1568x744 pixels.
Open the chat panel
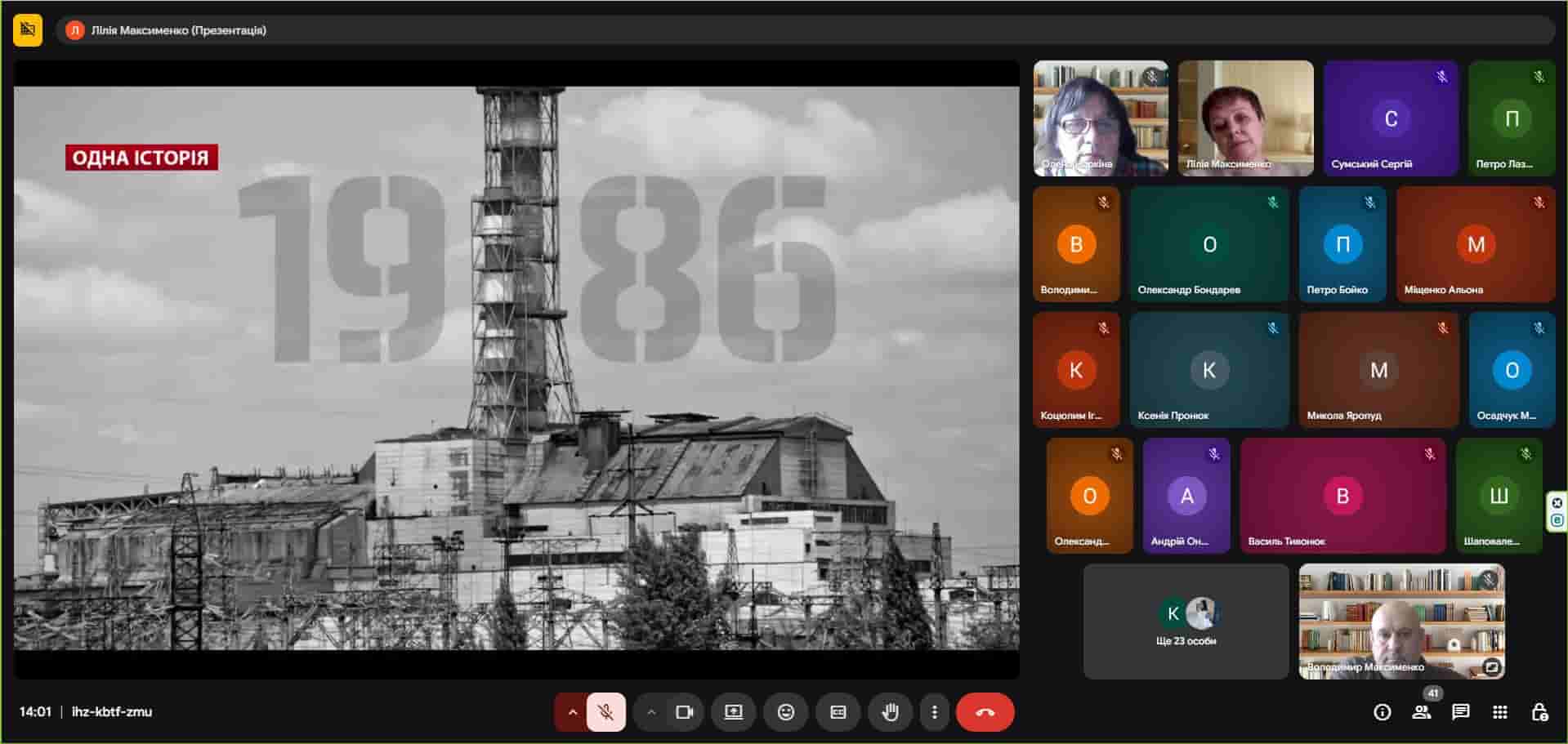tap(1460, 712)
